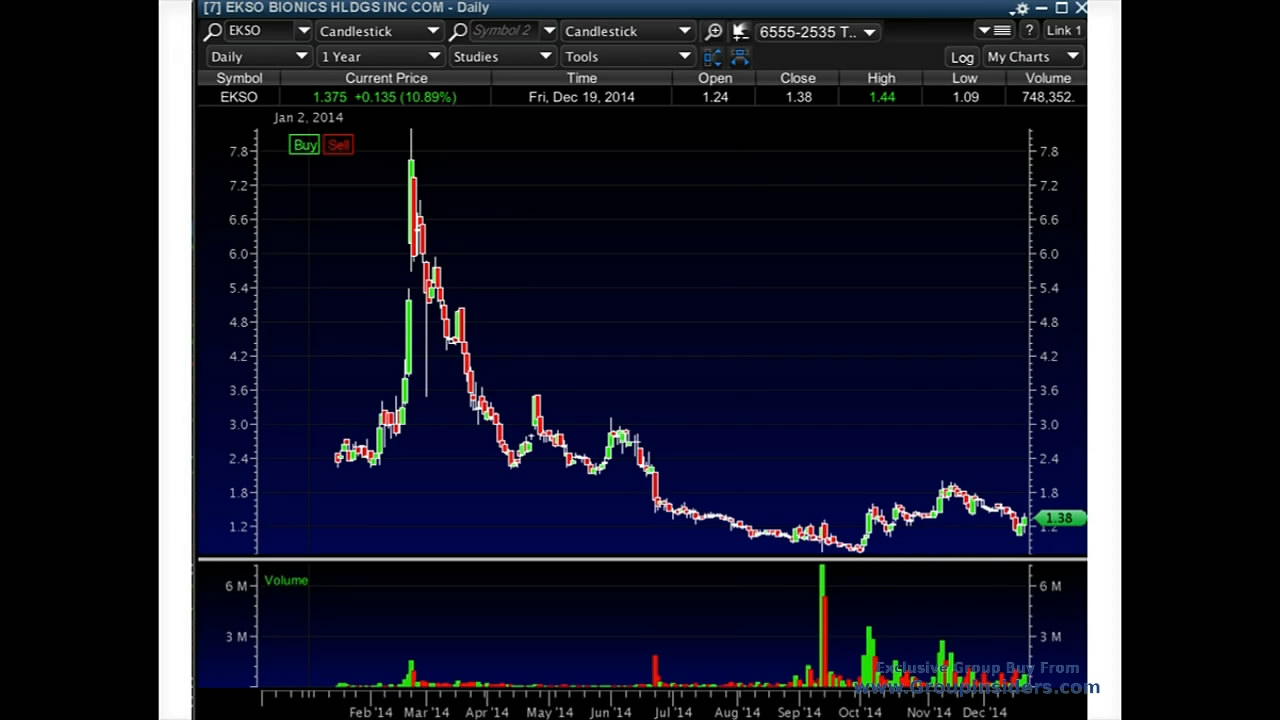This screenshot has height=720, width=1280.
Task: Click the current price 1.375 +0.135 value
Action: (385, 97)
